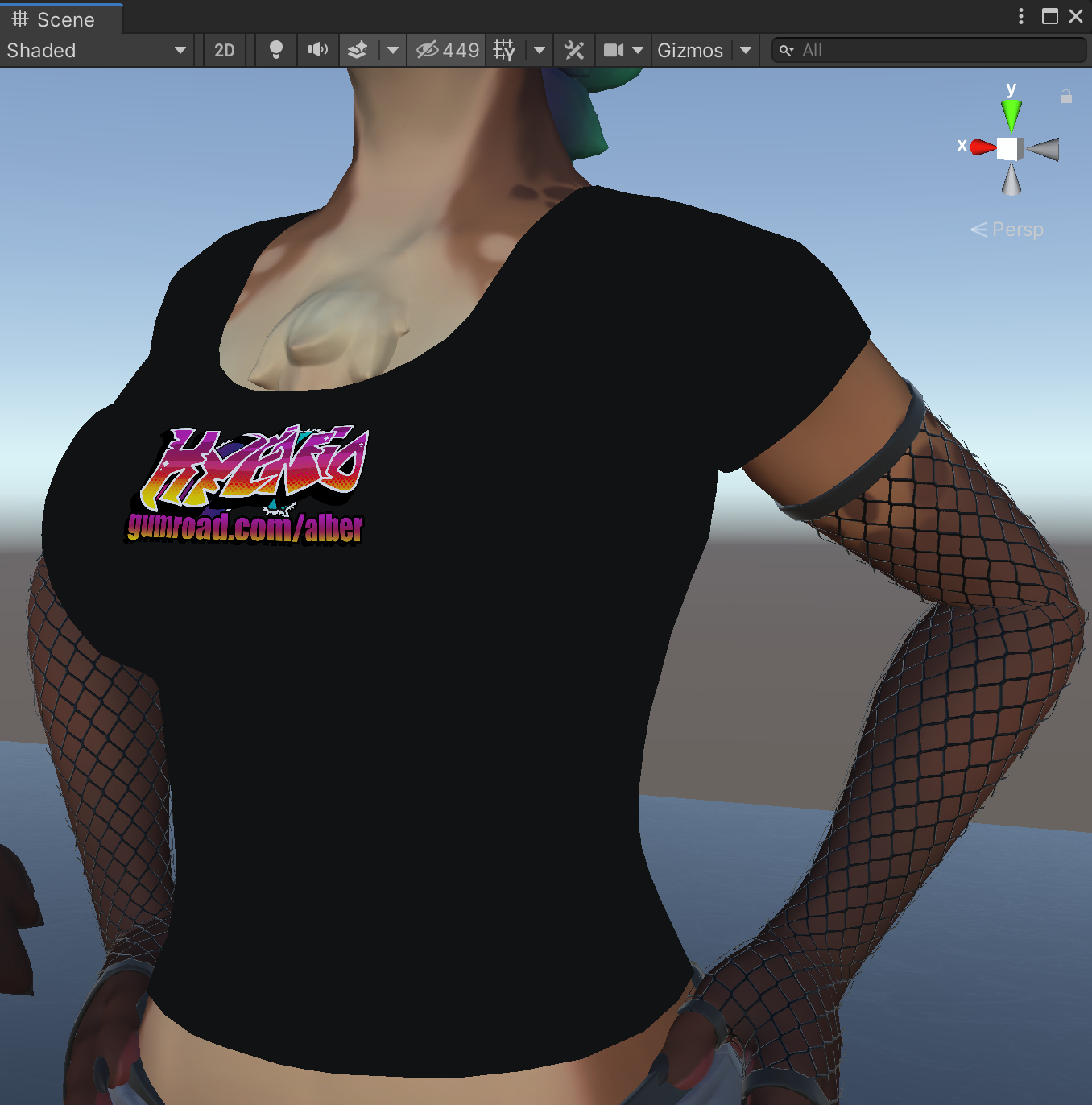Open component editor tools icon

click(x=574, y=50)
